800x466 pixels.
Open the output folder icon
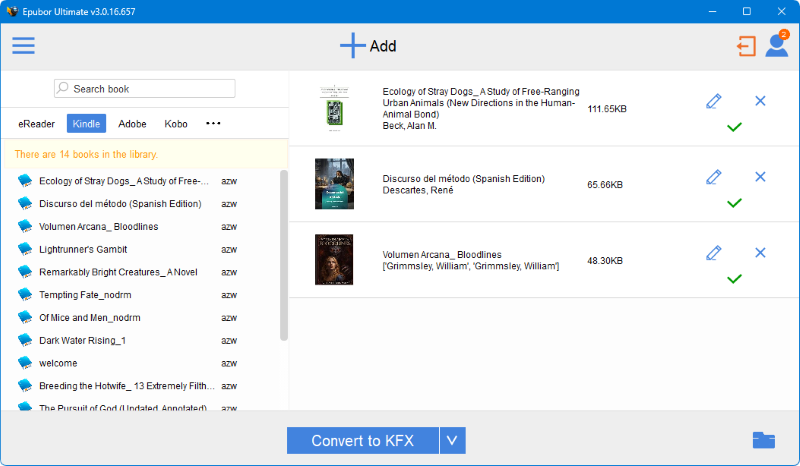764,440
